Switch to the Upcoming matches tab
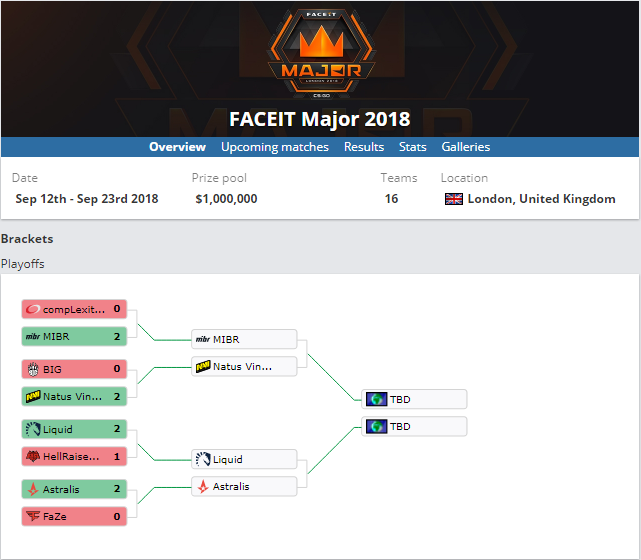This screenshot has height=560, width=641. 275,147
